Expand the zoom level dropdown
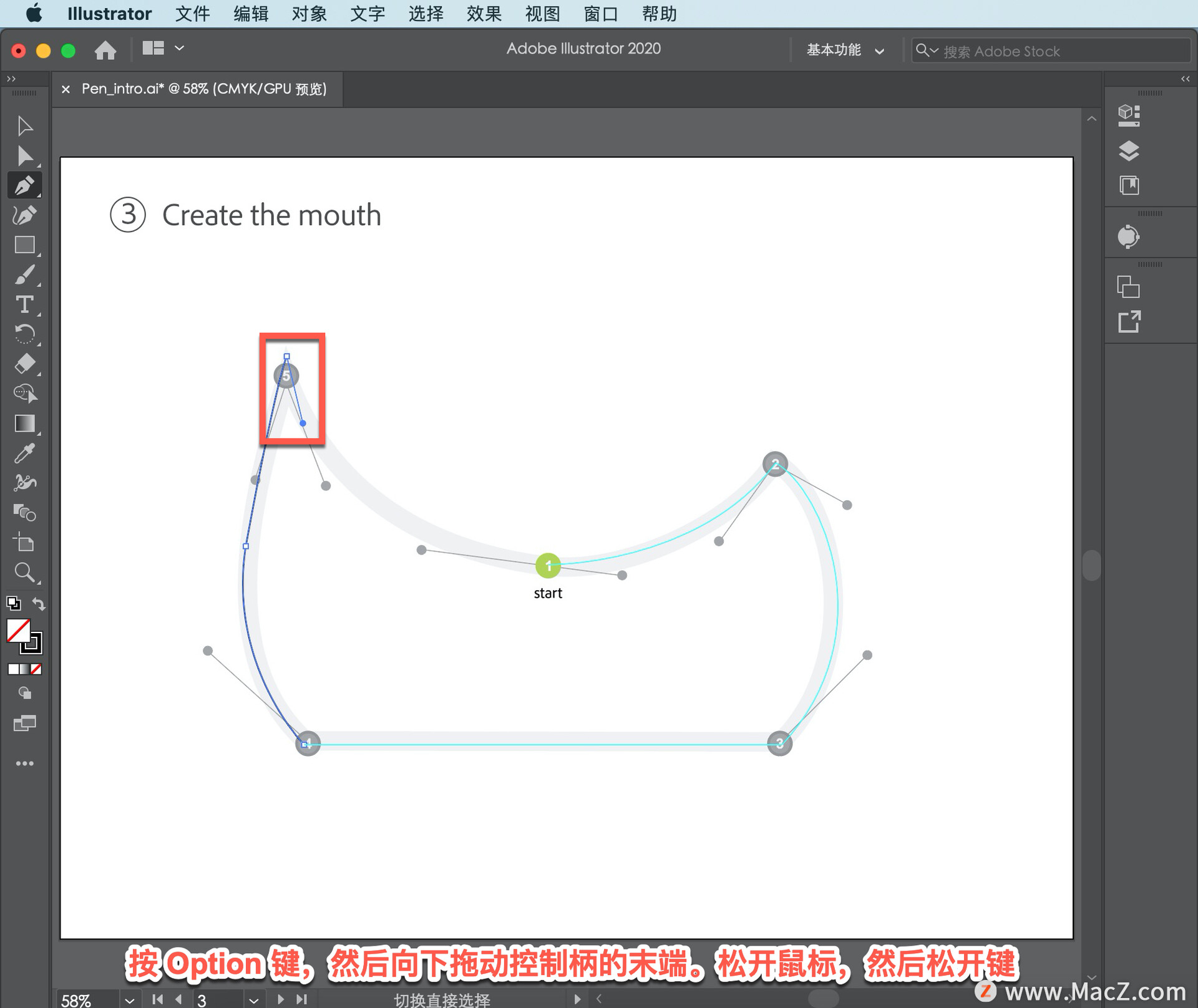Image resolution: width=1198 pixels, height=1008 pixels. pos(129,1000)
